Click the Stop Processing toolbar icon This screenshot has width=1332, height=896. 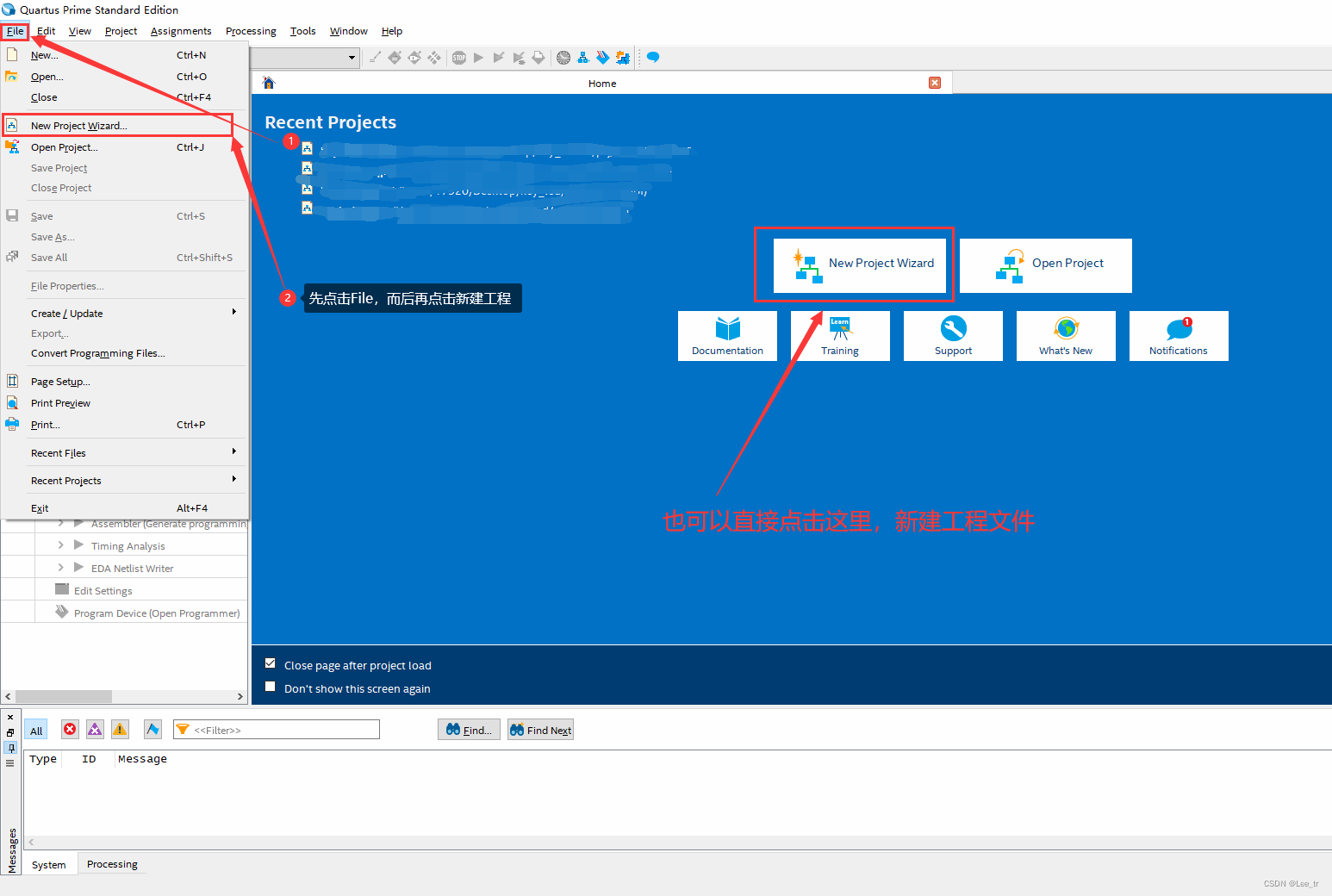click(x=459, y=58)
